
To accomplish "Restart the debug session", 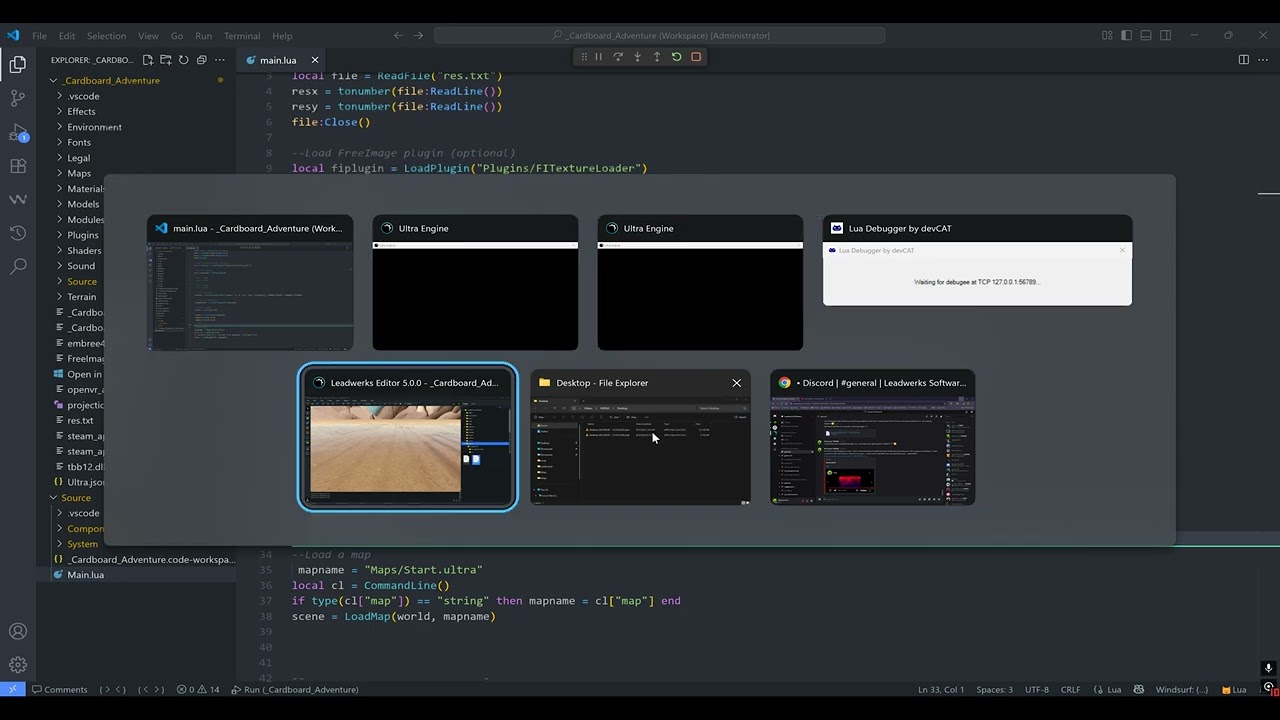I will [x=676, y=57].
